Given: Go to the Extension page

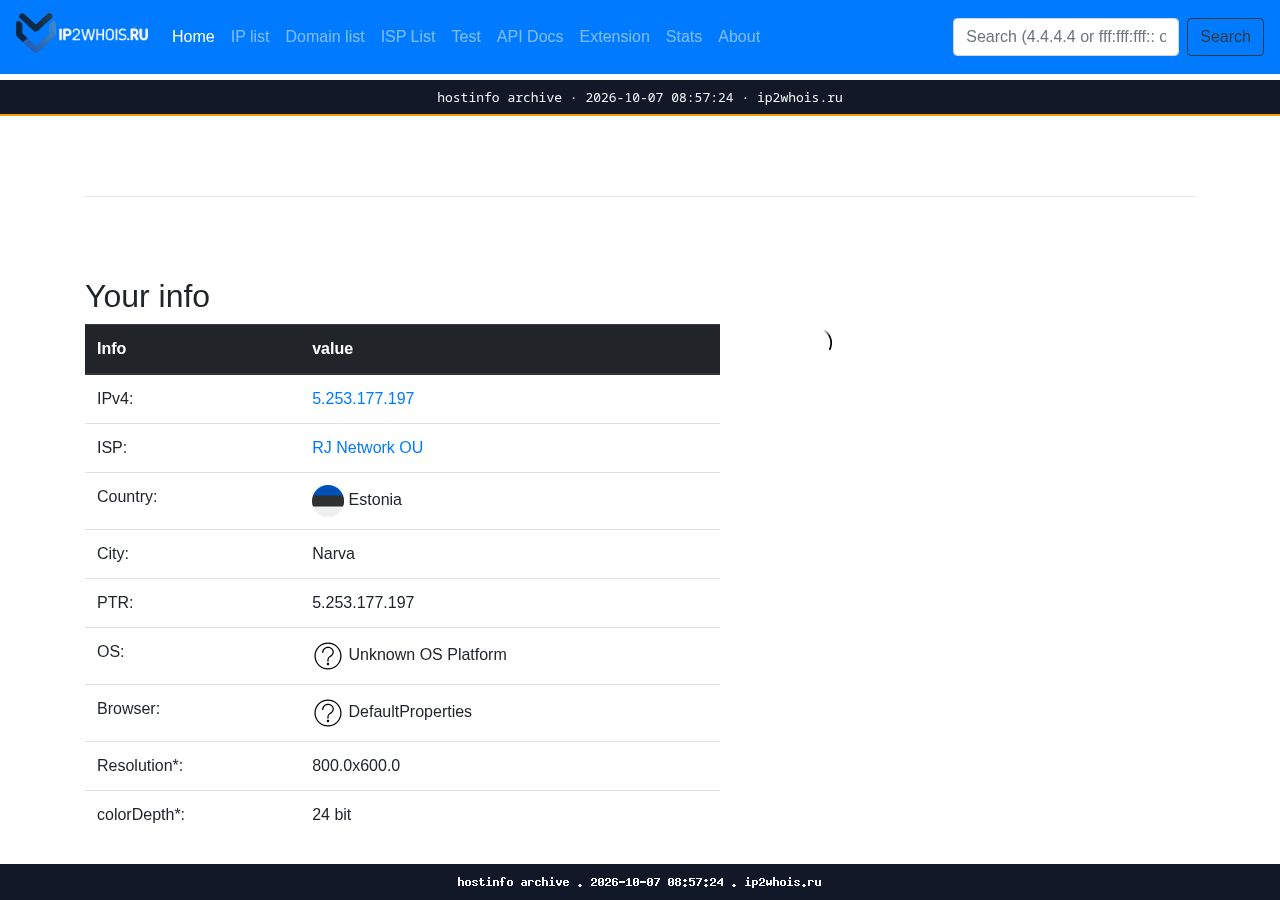Looking at the screenshot, I should coord(614,37).
